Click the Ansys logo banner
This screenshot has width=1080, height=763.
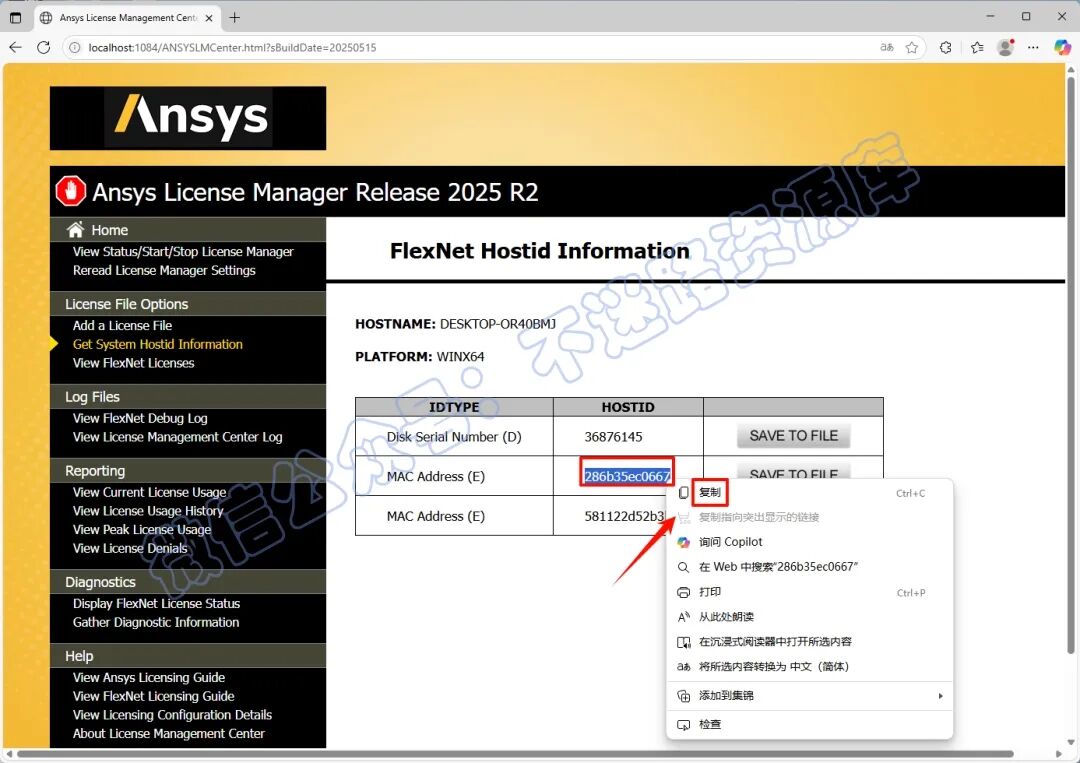(x=188, y=118)
